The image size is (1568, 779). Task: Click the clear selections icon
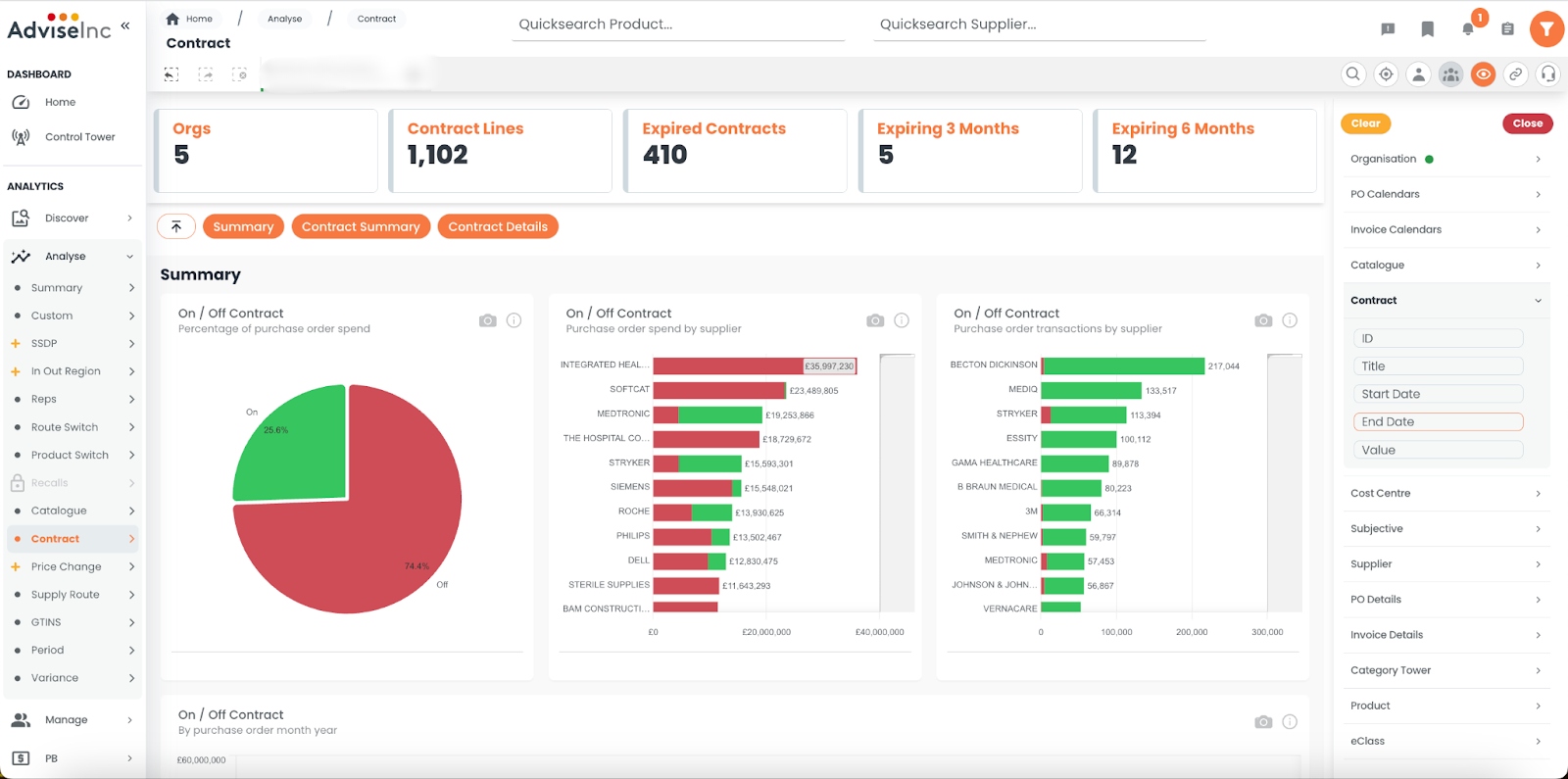pos(239,74)
